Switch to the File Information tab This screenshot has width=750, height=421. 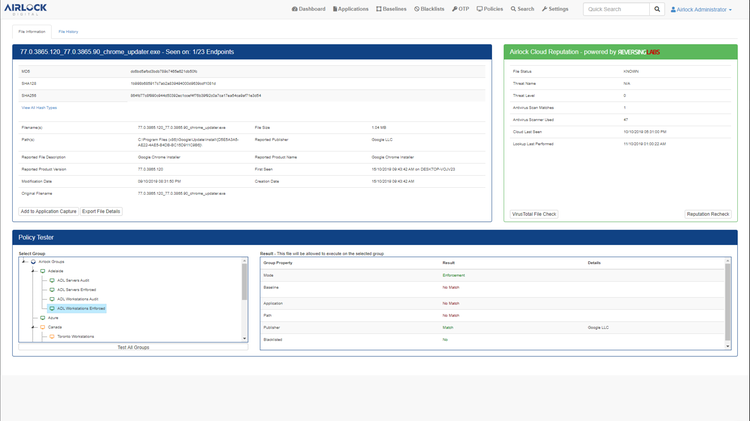[x=32, y=32]
